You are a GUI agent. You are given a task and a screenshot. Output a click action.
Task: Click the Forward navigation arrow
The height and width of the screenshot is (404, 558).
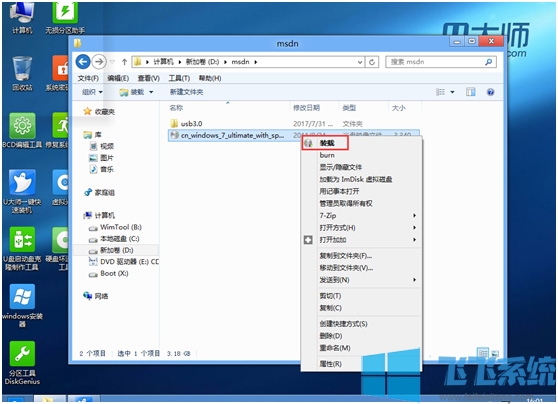(x=99, y=62)
